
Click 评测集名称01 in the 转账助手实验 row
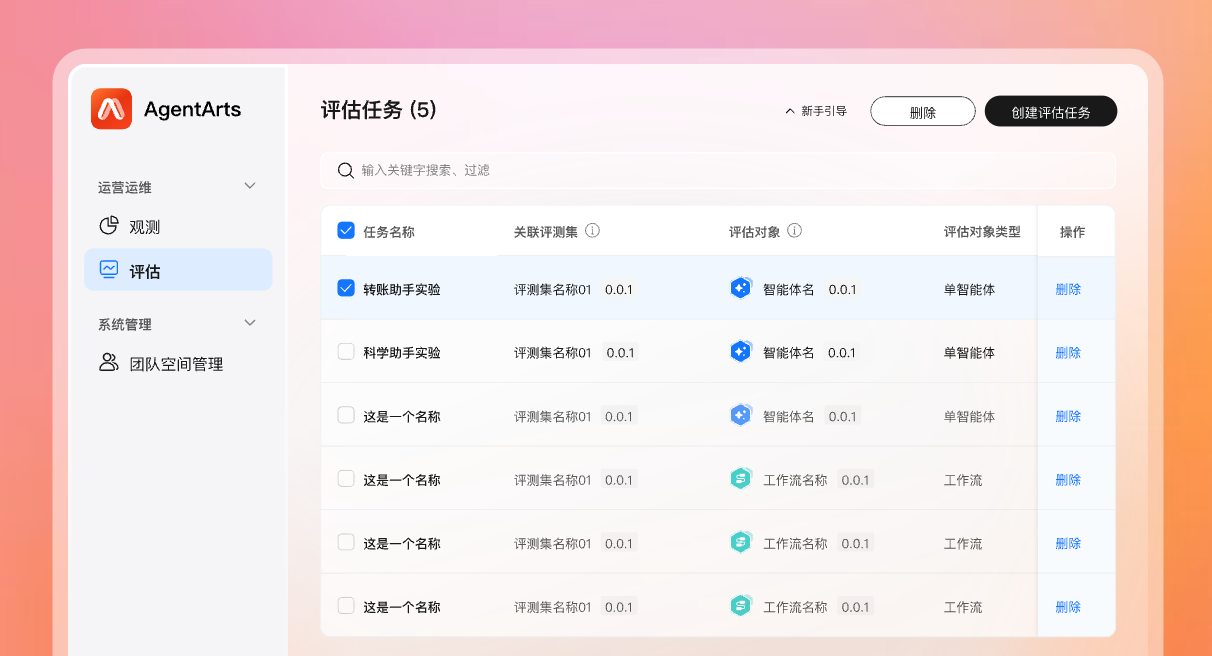pyautogui.click(x=553, y=289)
